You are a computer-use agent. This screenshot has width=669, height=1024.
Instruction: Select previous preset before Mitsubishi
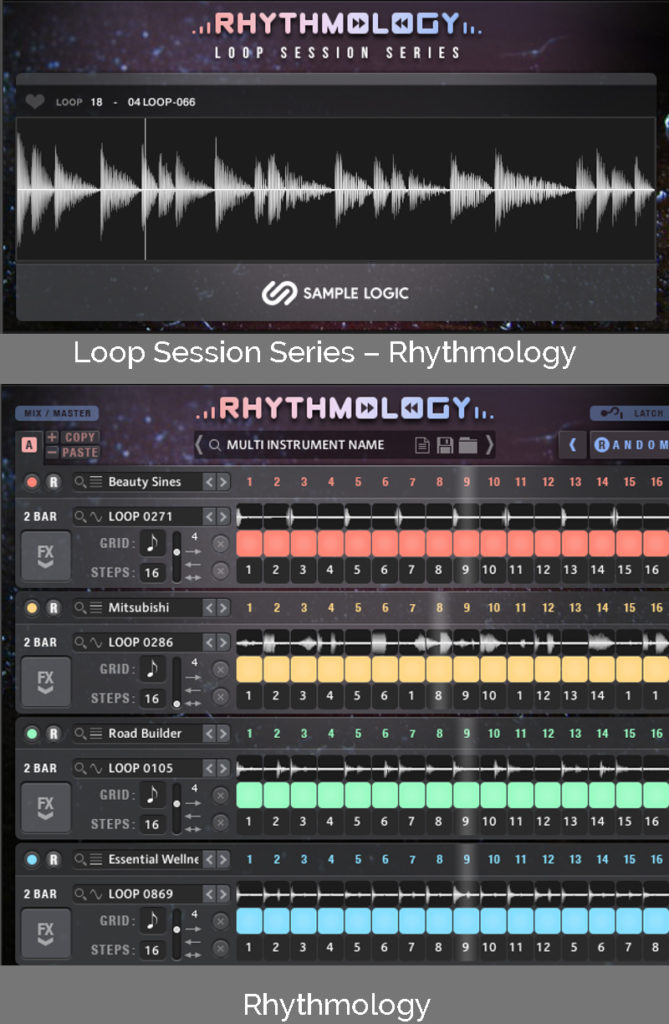(209, 608)
